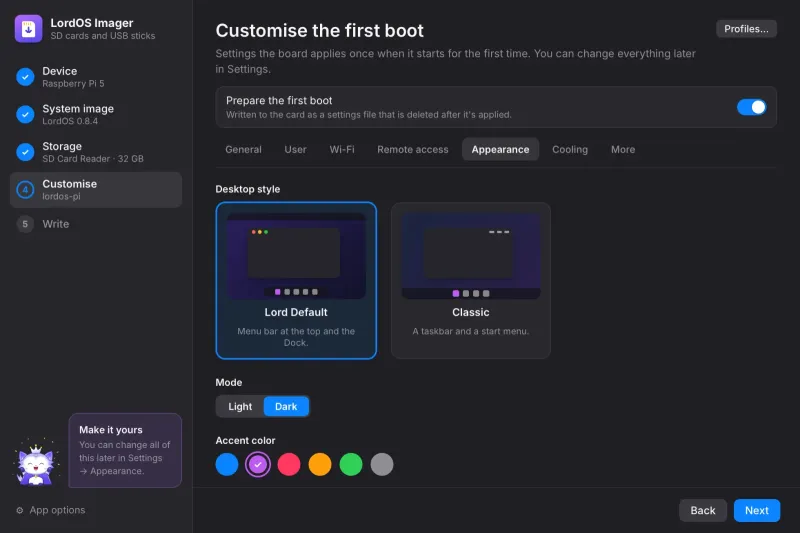
Task: Pick the green accent color
Action: point(351,465)
